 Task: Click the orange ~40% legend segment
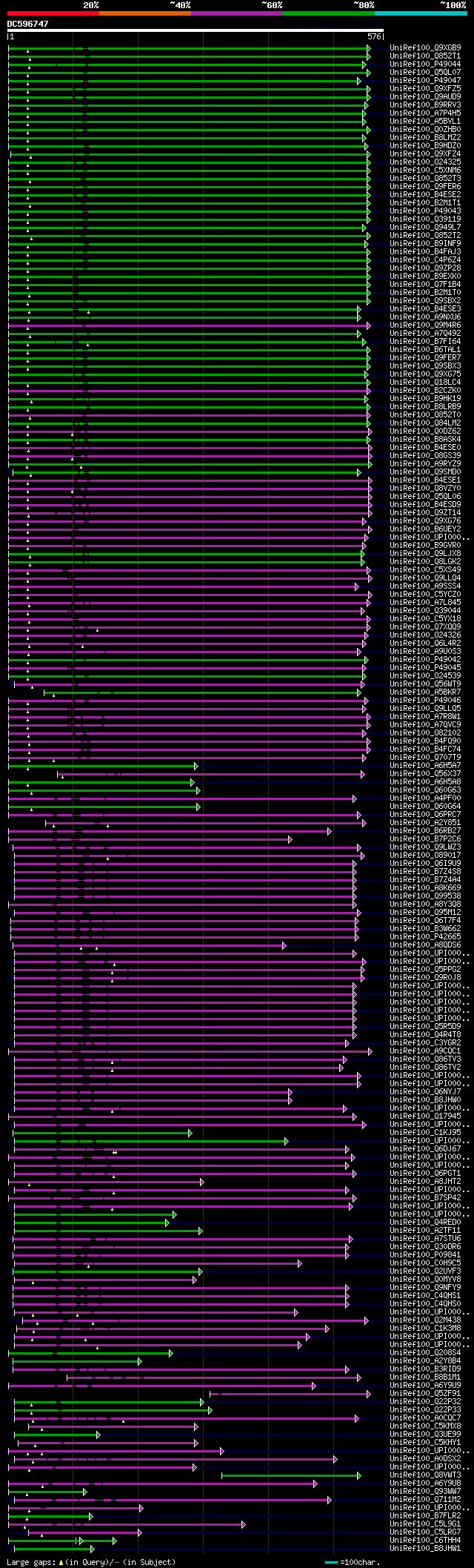click(x=145, y=13)
